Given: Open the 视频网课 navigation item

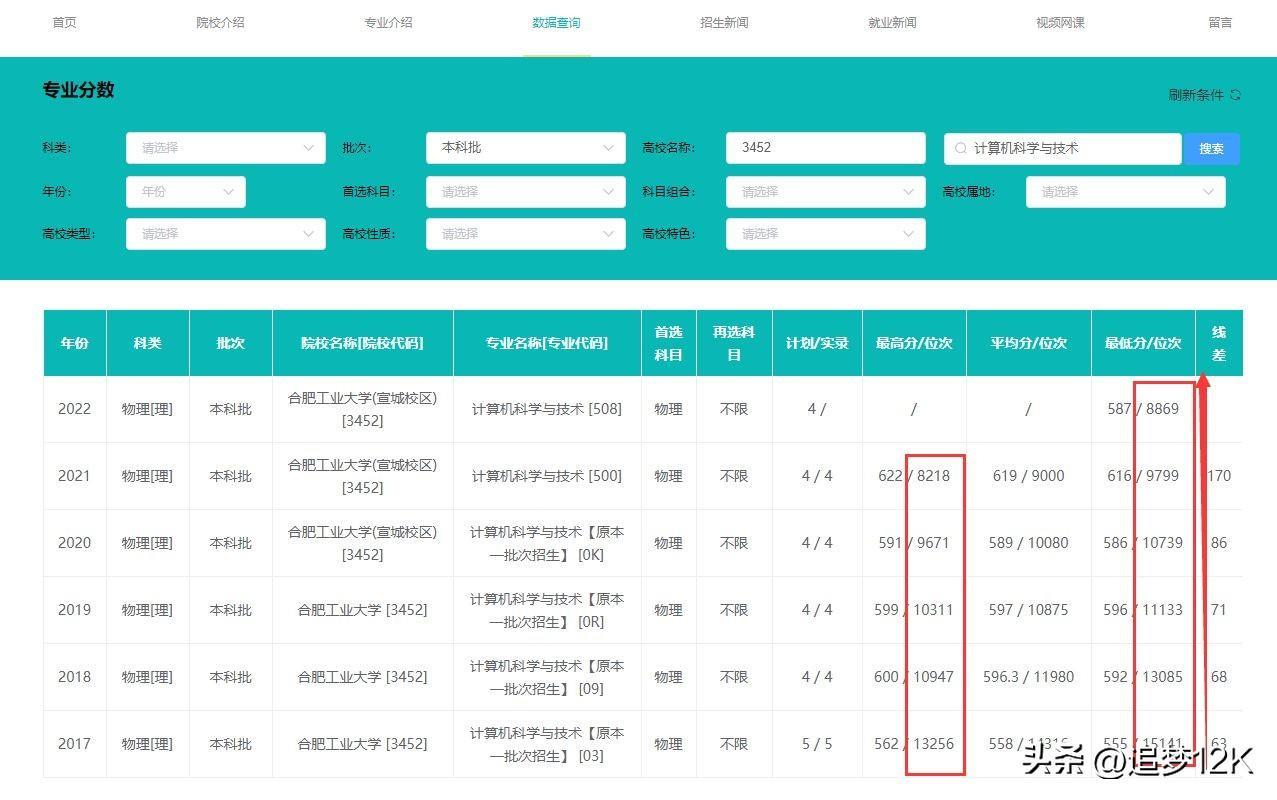Looking at the screenshot, I should pyautogui.click(x=1060, y=23).
